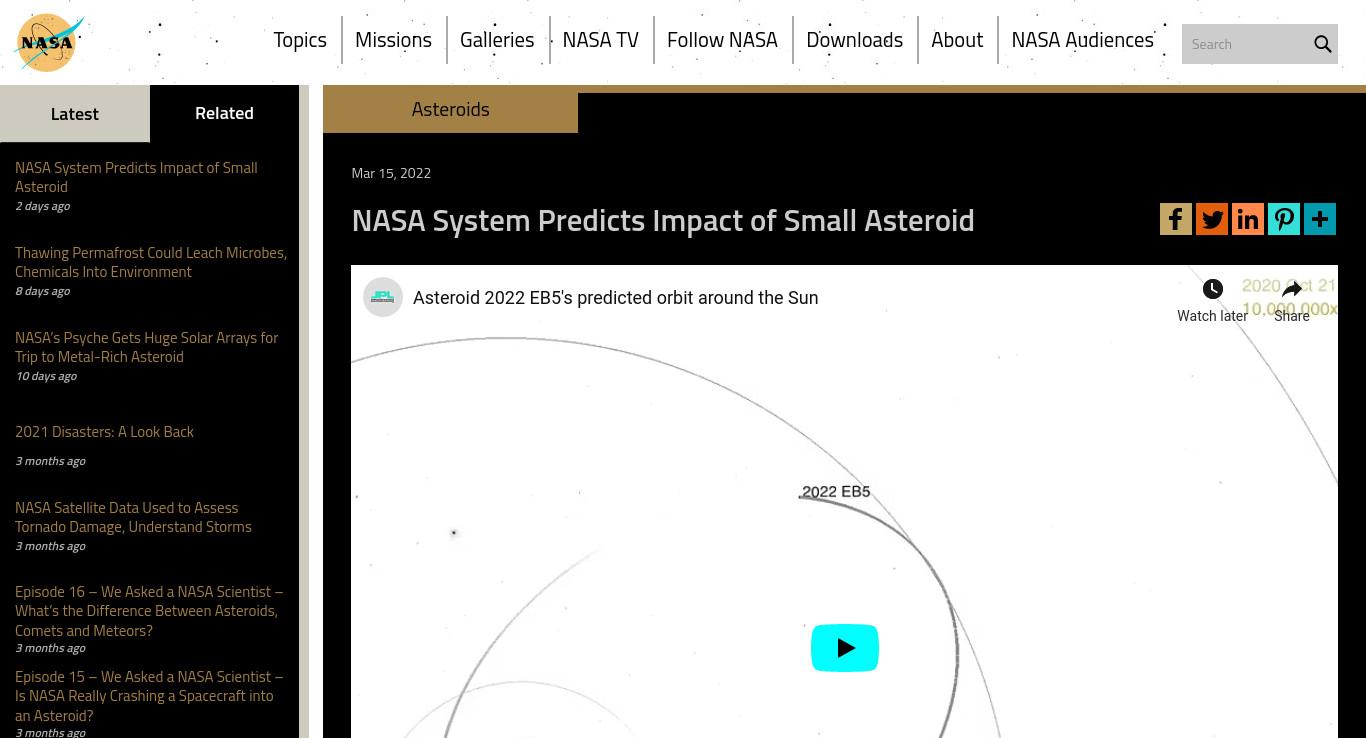Play the asteroid orbit video
This screenshot has height=738, width=1366.
tap(845, 648)
